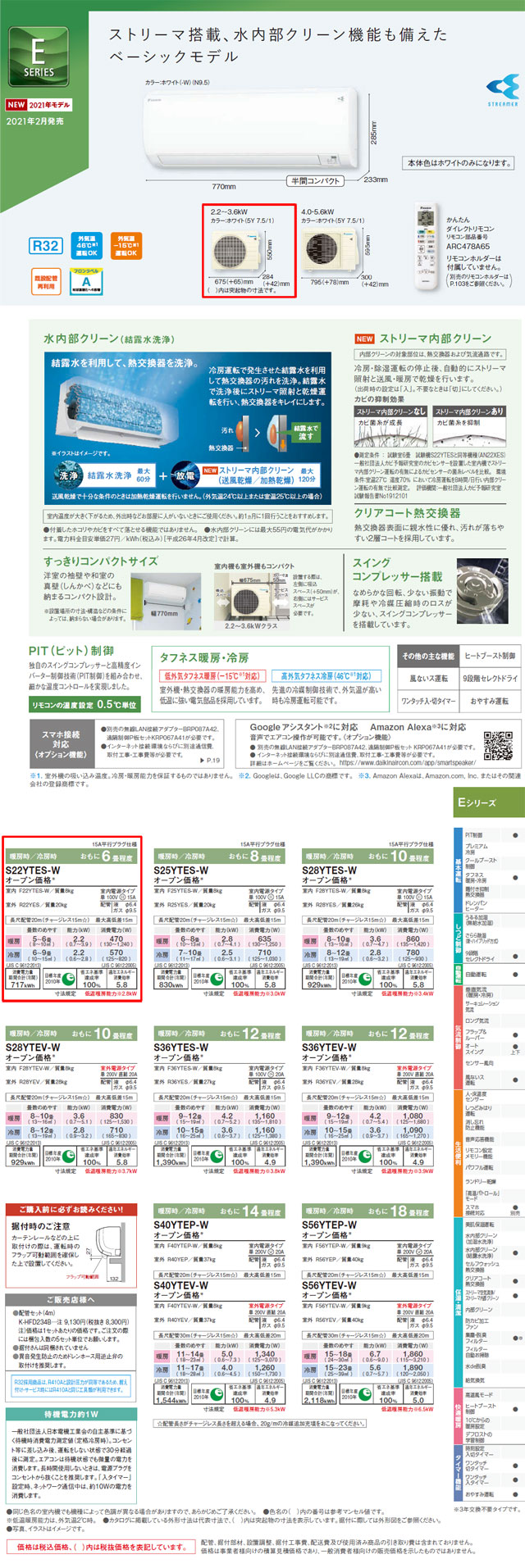Click the 洗浄 round icon
The image size is (525, 1568).
pos(69,475)
